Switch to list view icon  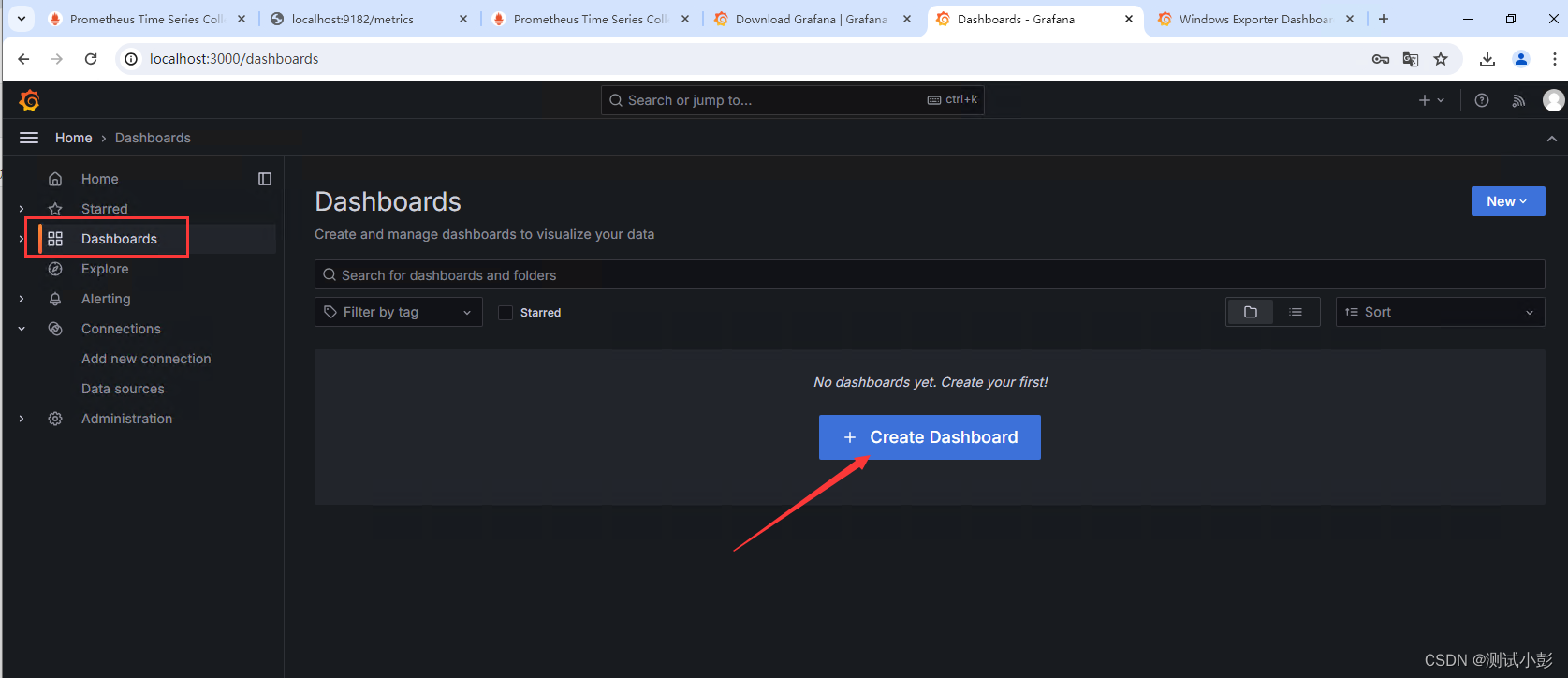[1296, 312]
